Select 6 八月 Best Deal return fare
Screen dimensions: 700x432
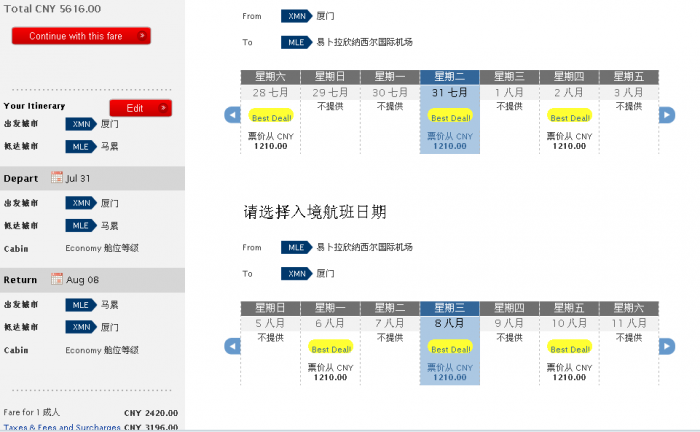click(x=330, y=349)
